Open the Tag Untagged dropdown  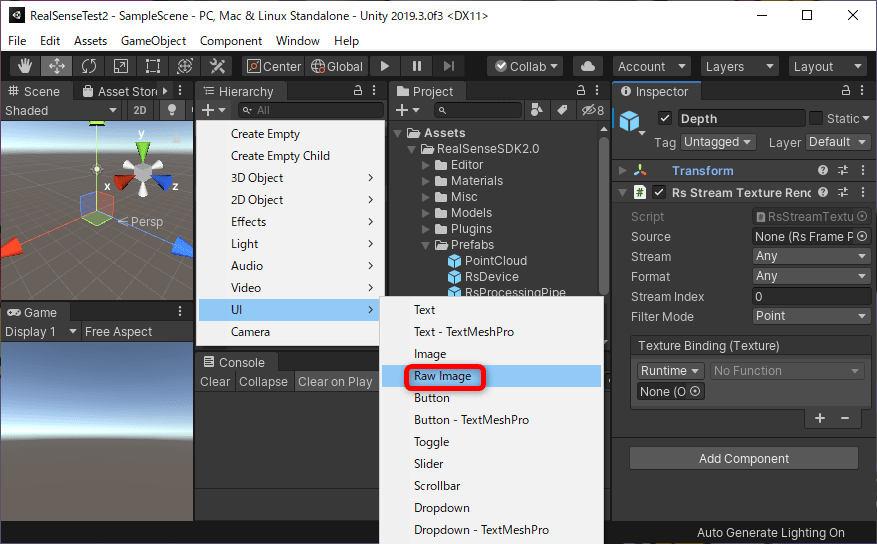click(x=718, y=142)
